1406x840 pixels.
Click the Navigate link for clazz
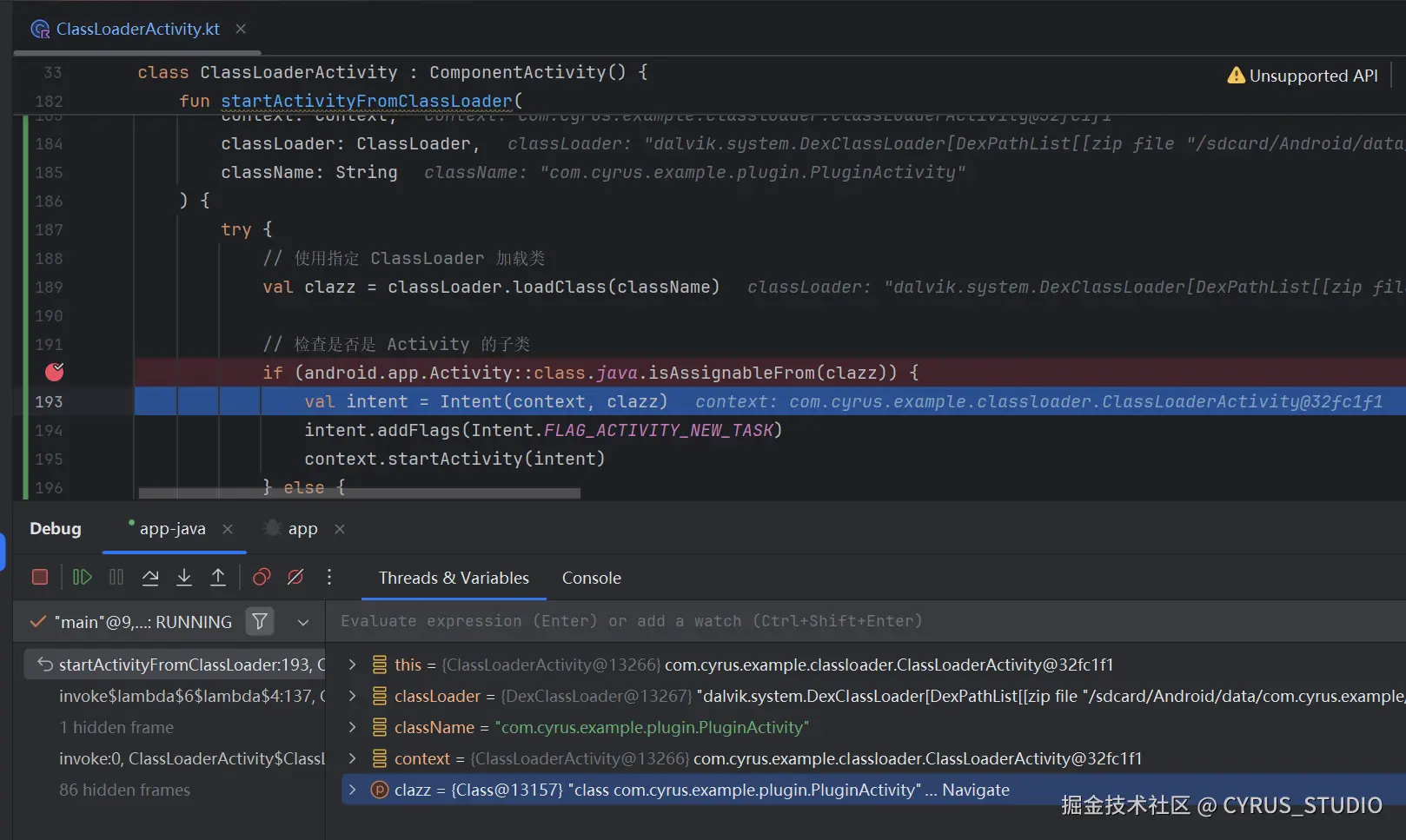[976, 790]
